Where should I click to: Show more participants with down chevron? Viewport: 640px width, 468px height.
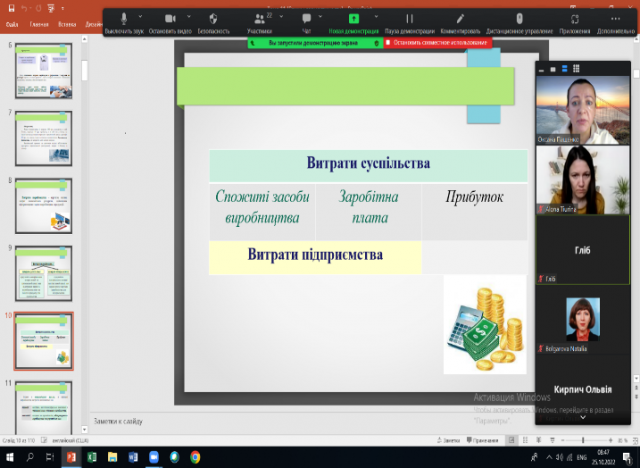coord(583,417)
